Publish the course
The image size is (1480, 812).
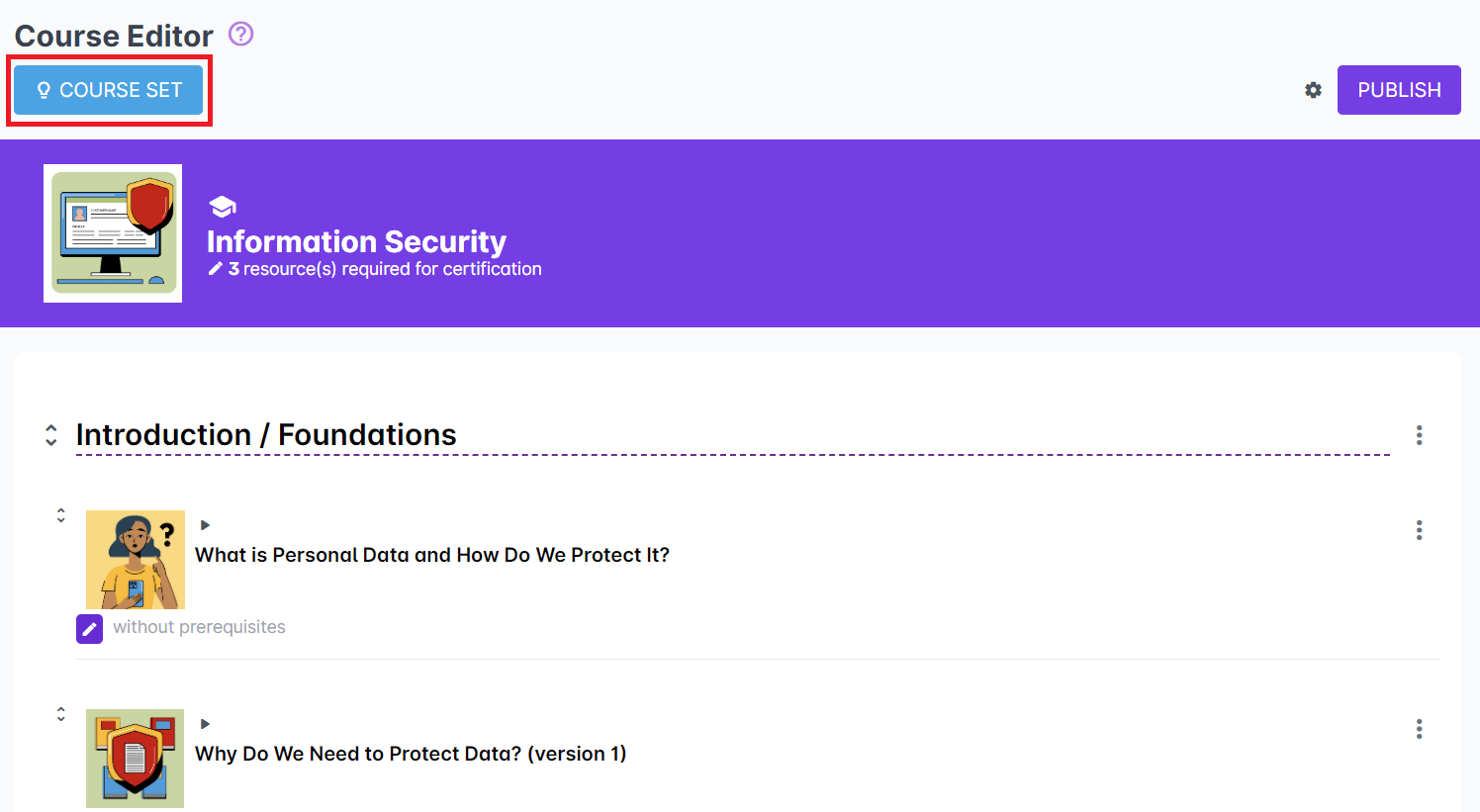[x=1398, y=90]
